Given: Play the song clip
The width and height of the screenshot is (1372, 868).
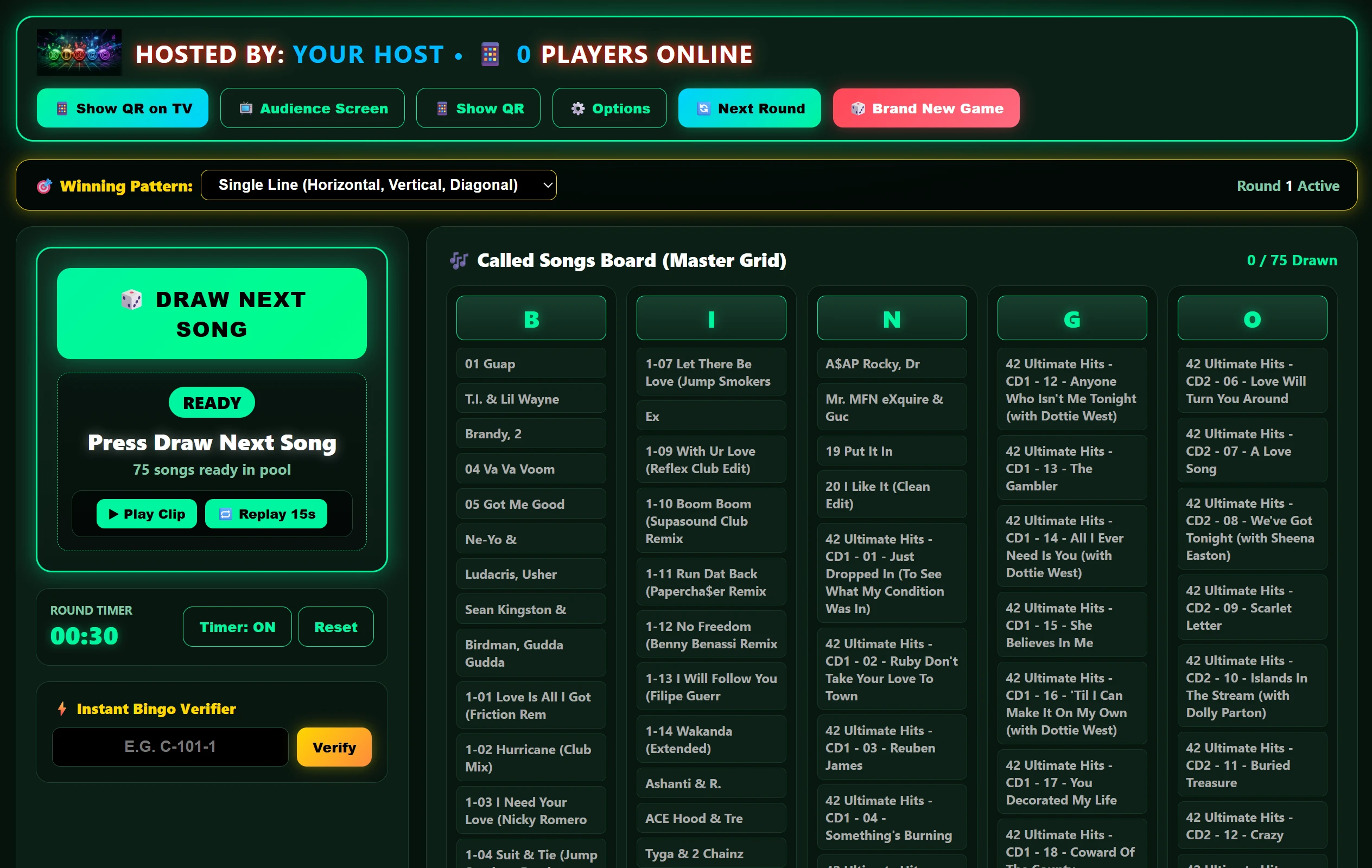Looking at the screenshot, I should coord(147,514).
